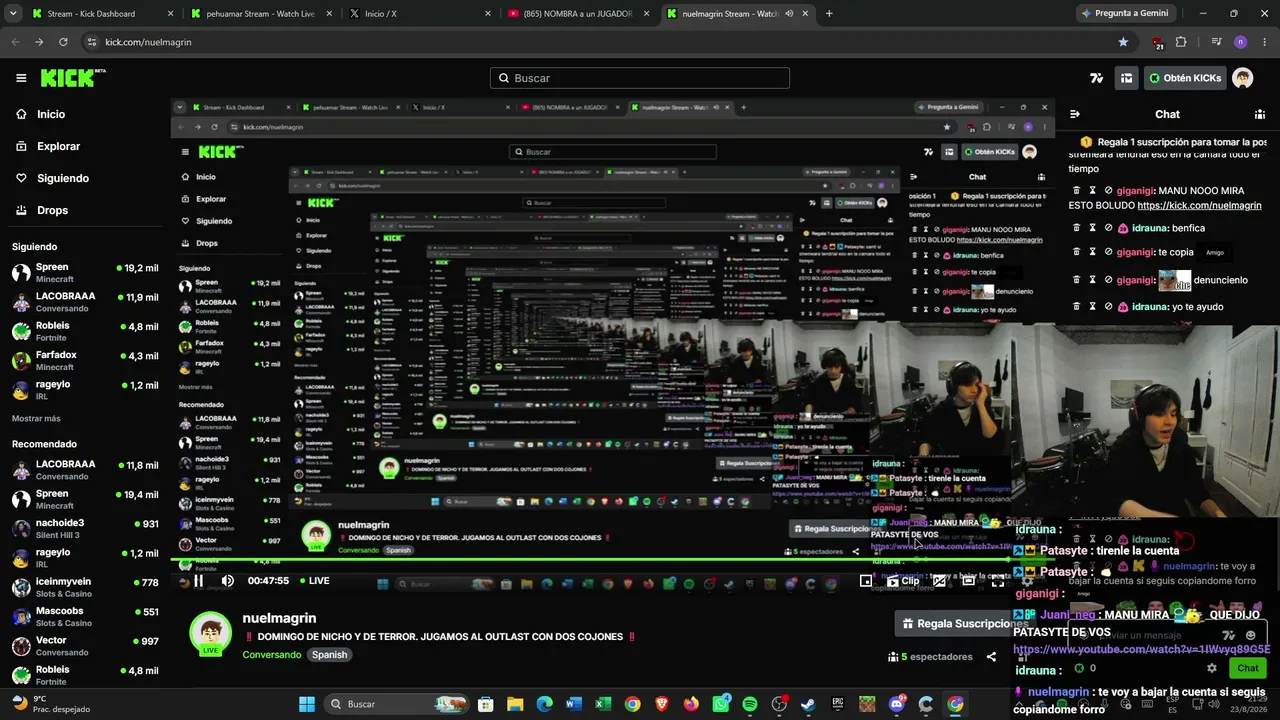Open WhatsApp from the taskbar
The height and width of the screenshot is (720, 1280).
point(721,704)
